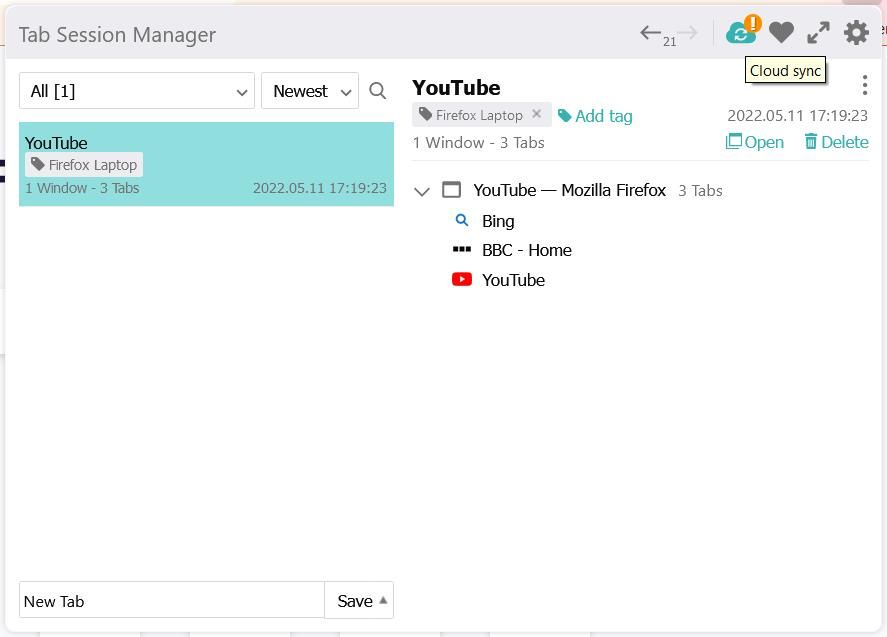Open the saved YouTube session
Viewport: 887px width, 637px height.
point(755,142)
